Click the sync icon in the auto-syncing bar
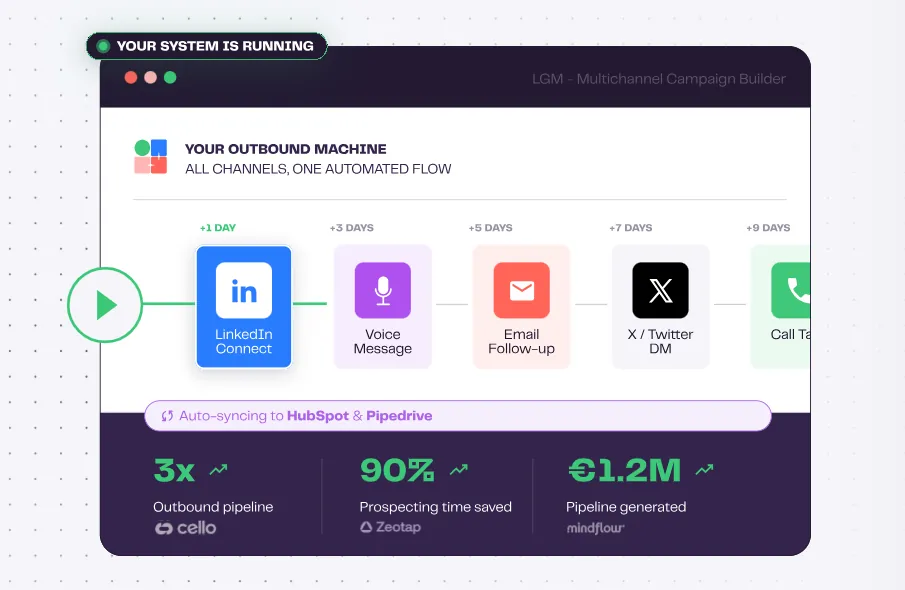 click(167, 416)
